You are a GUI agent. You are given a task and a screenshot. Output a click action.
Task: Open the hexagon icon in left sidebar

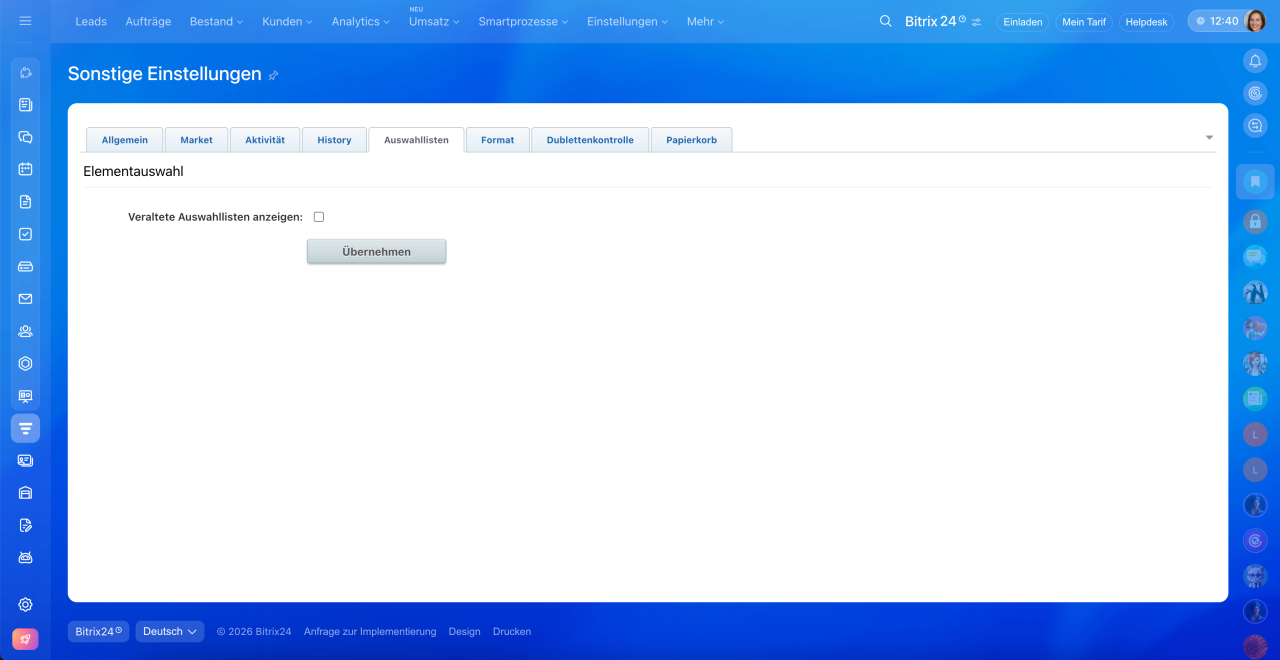point(25,363)
